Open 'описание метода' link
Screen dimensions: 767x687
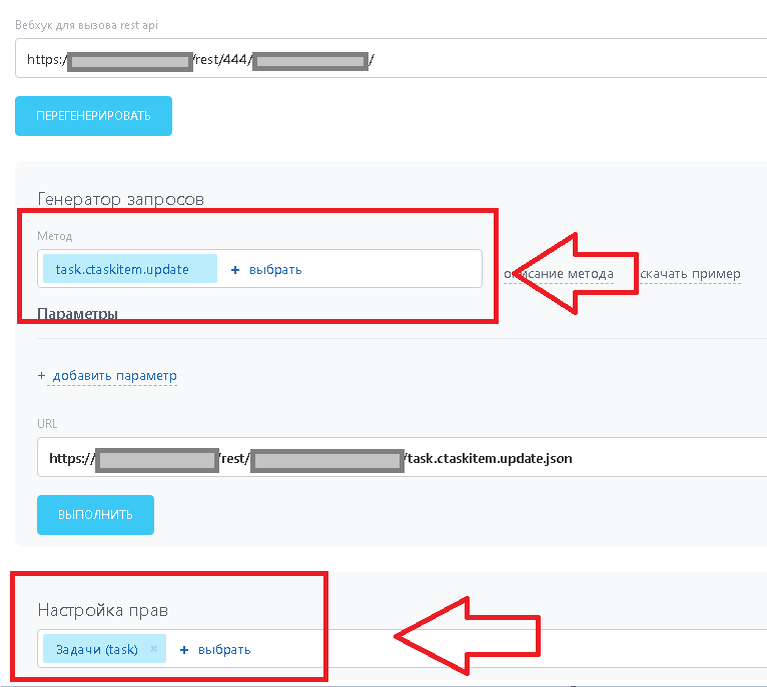pos(559,274)
